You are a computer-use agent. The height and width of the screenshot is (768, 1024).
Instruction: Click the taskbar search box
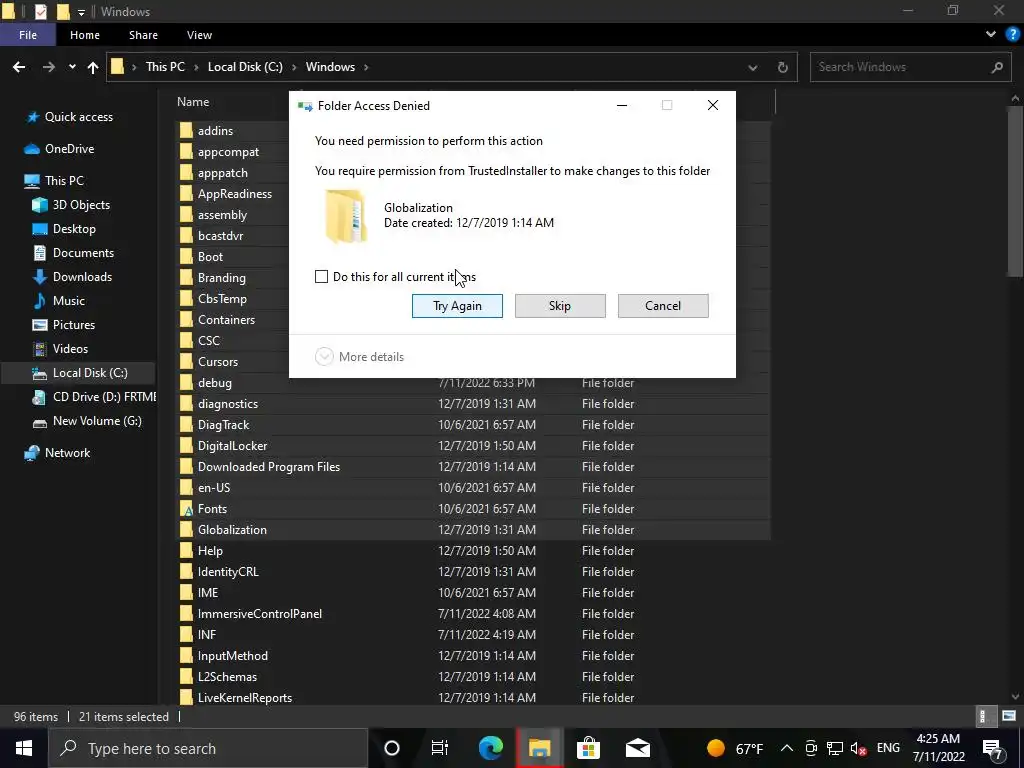[x=208, y=748]
